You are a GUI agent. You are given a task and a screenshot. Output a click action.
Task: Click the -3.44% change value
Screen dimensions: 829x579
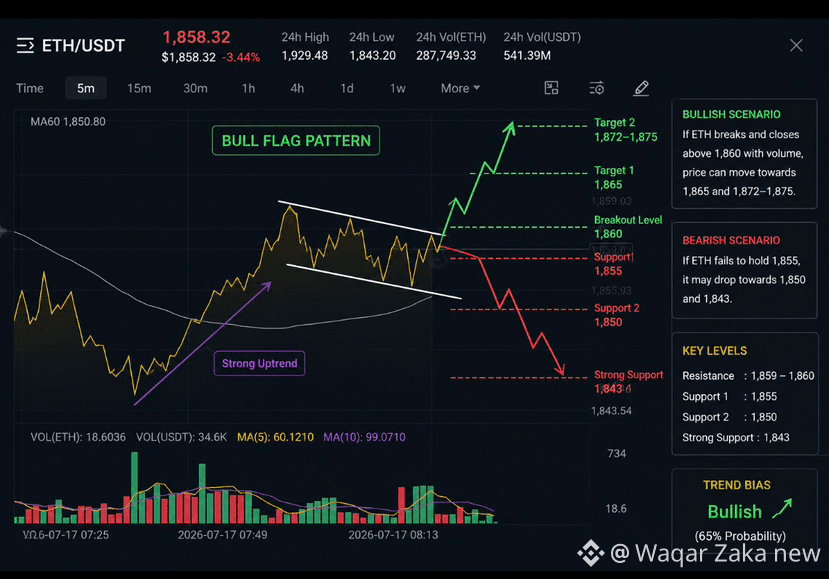(x=241, y=57)
